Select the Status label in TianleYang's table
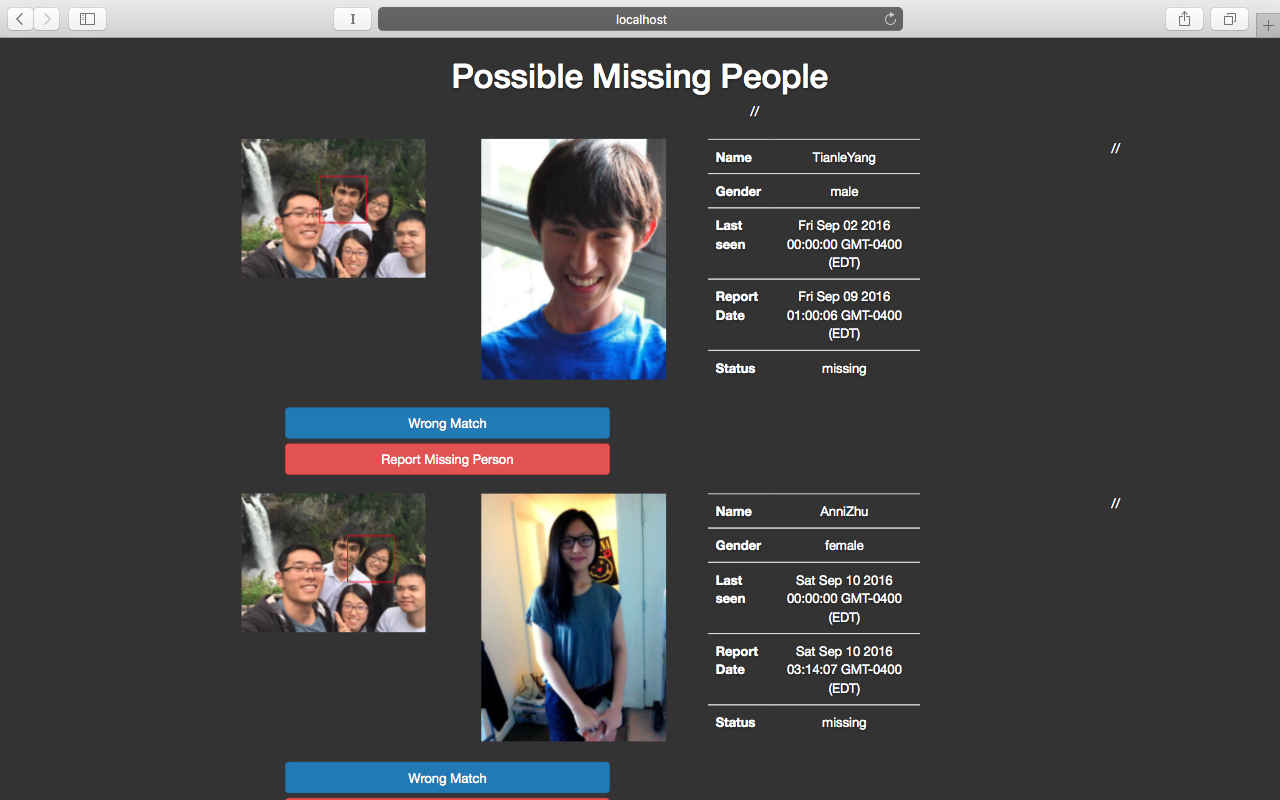 [x=735, y=368]
